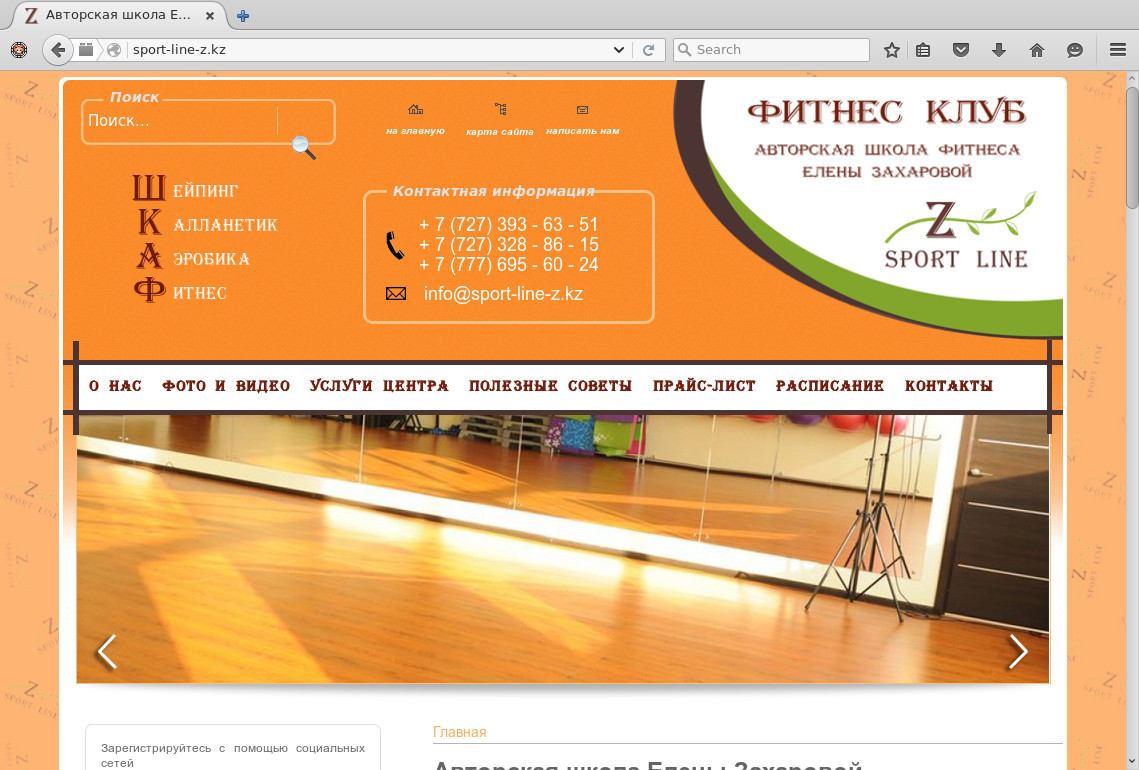Screen dimensions: 1139x770
Task: Save page to Pocket icon
Action: click(x=961, y=49)
